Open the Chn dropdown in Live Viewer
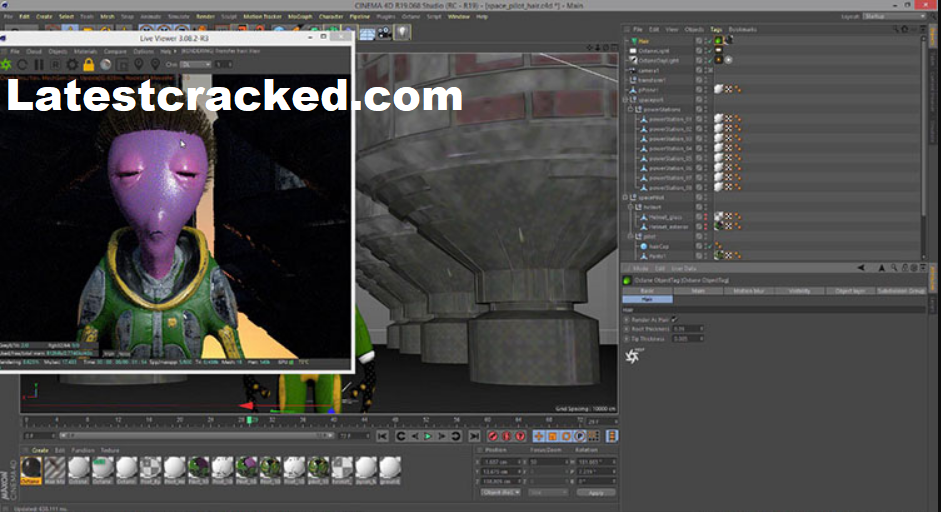This screenshot has height=512, width=941. pyautogui.click(x=196, y=64)
